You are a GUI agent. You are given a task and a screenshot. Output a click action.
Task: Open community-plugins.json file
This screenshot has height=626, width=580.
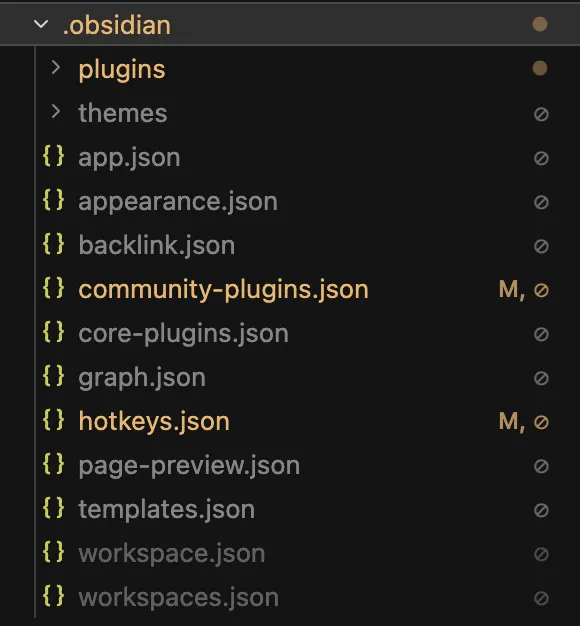click(224, 290)
